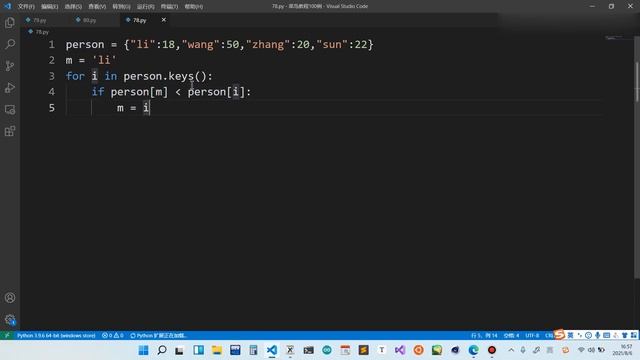Open Sublime Text from taskbar

pyautogui.click(x=363, y=350)
